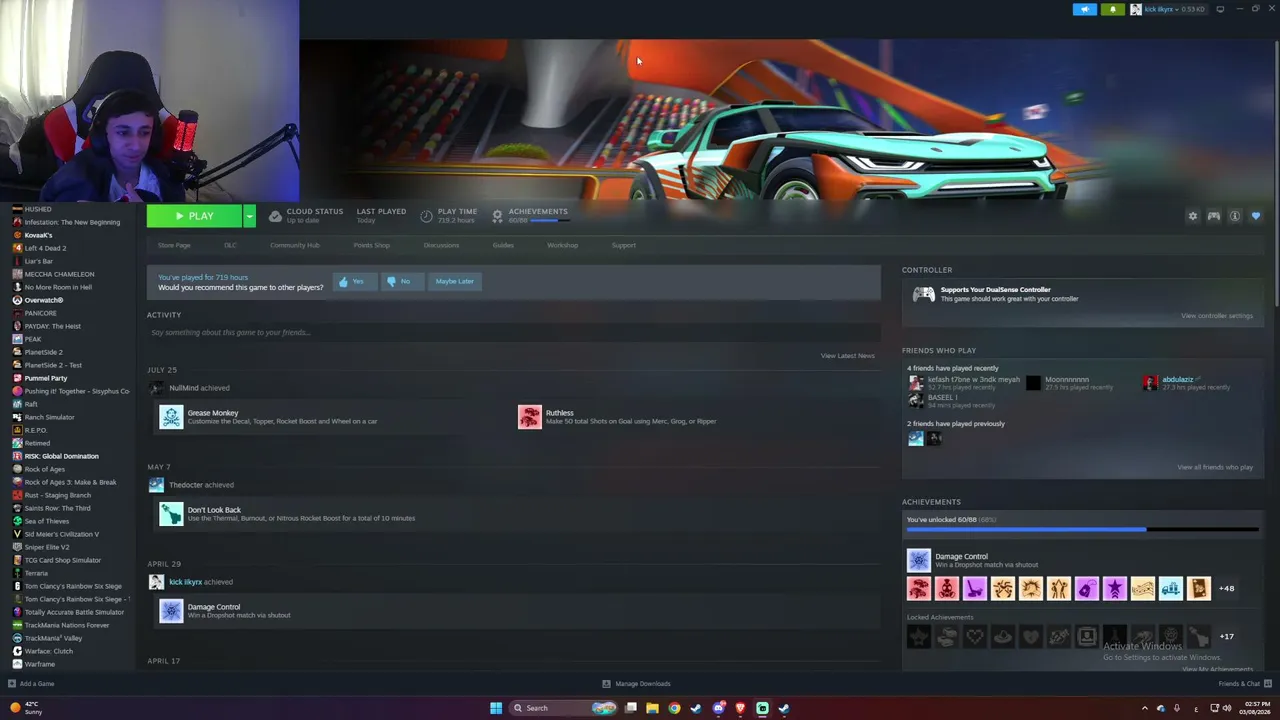Open the Windows Start menu

[495, 708]
